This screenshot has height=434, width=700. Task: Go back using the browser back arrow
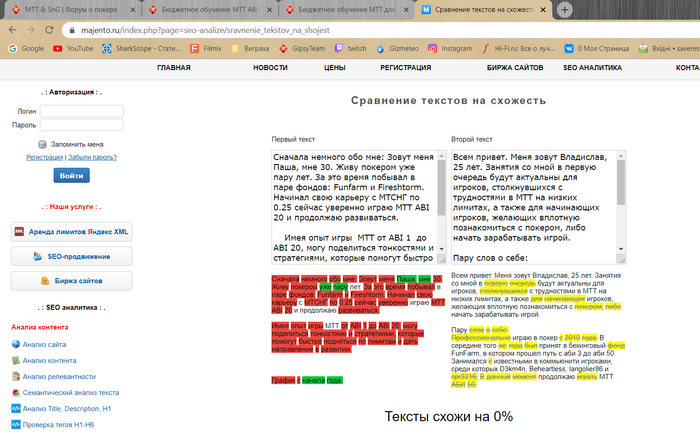12,30
